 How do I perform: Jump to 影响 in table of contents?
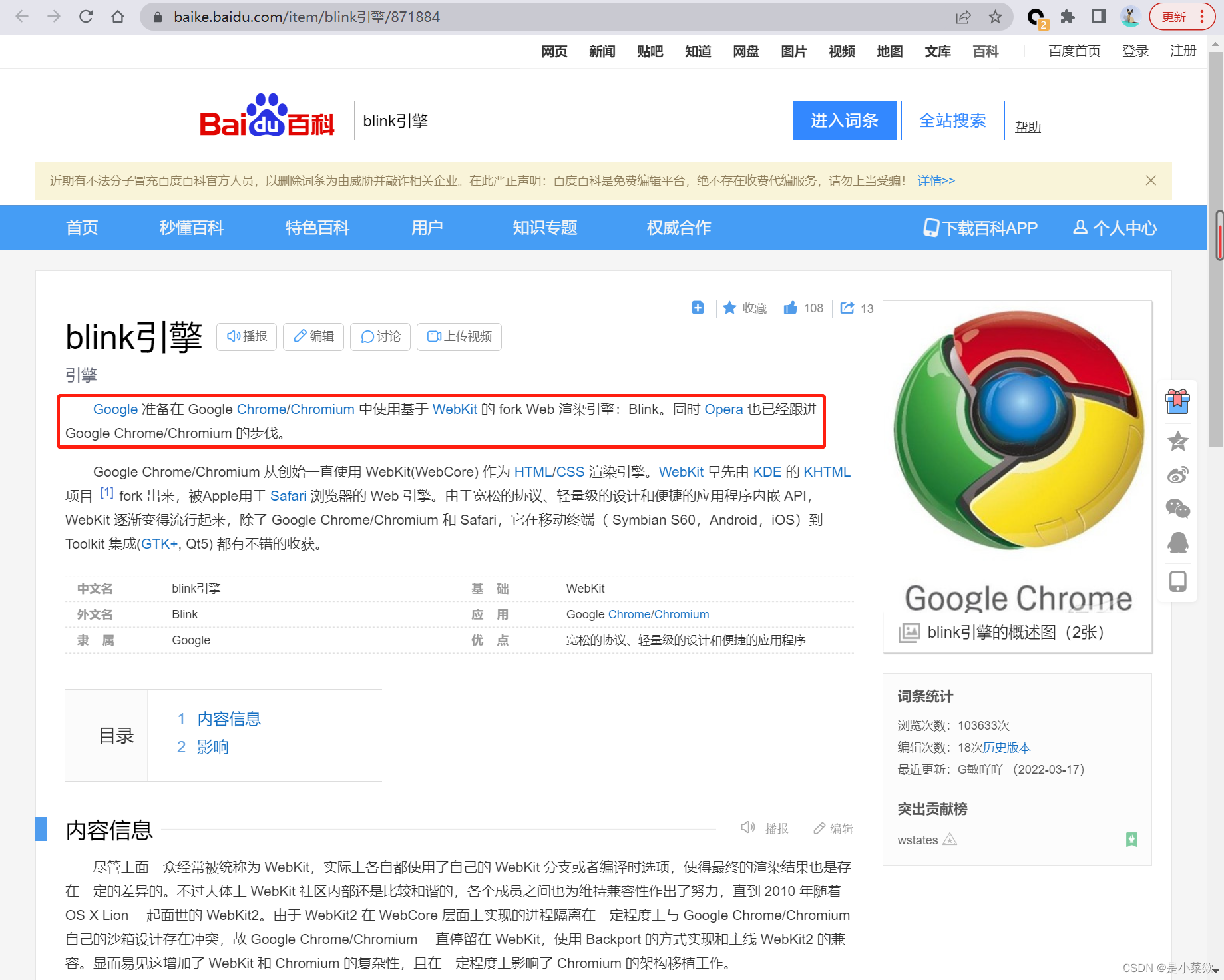213,747
